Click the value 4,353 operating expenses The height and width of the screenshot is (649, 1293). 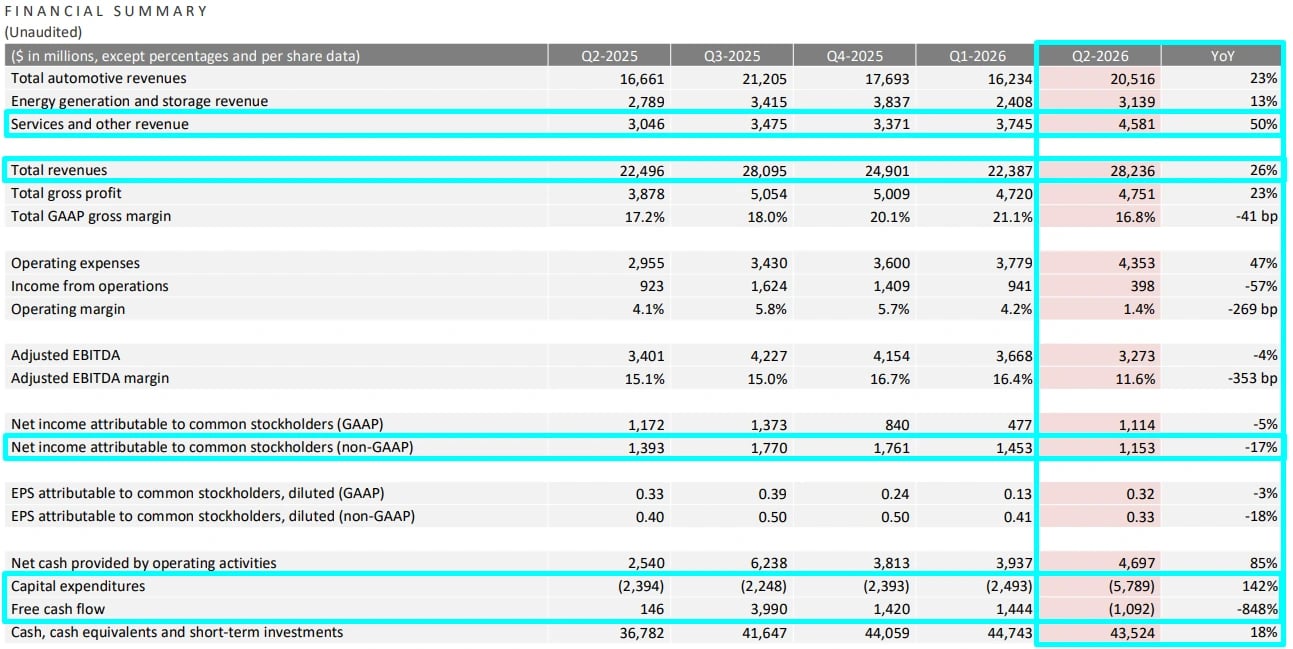point(1137,263)
